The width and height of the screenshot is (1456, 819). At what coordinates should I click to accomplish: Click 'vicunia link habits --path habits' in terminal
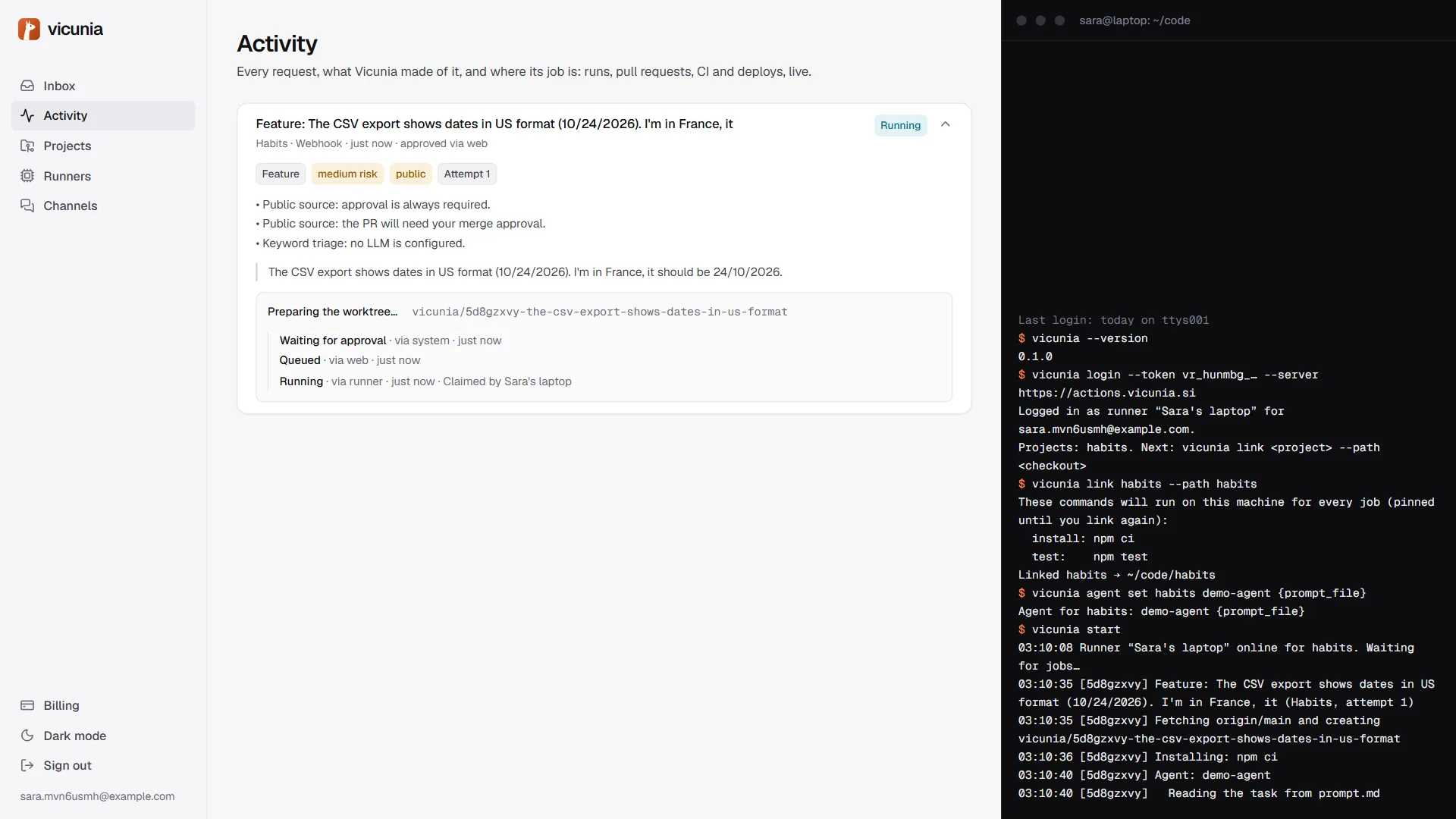click(x=1144, y=484)
